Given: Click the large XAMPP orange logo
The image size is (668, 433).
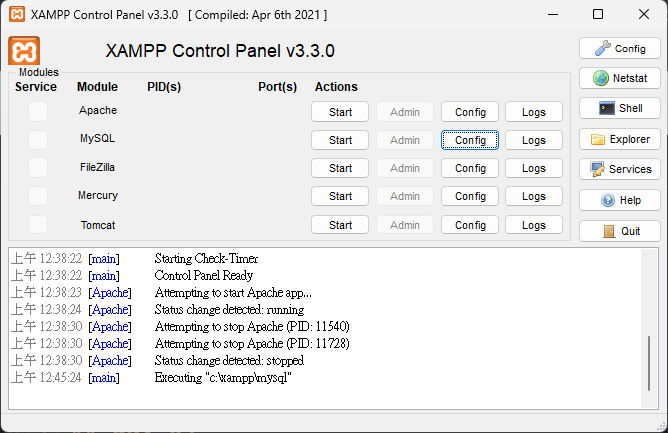Looking at the screenshot, I should (x=24, y=51).
